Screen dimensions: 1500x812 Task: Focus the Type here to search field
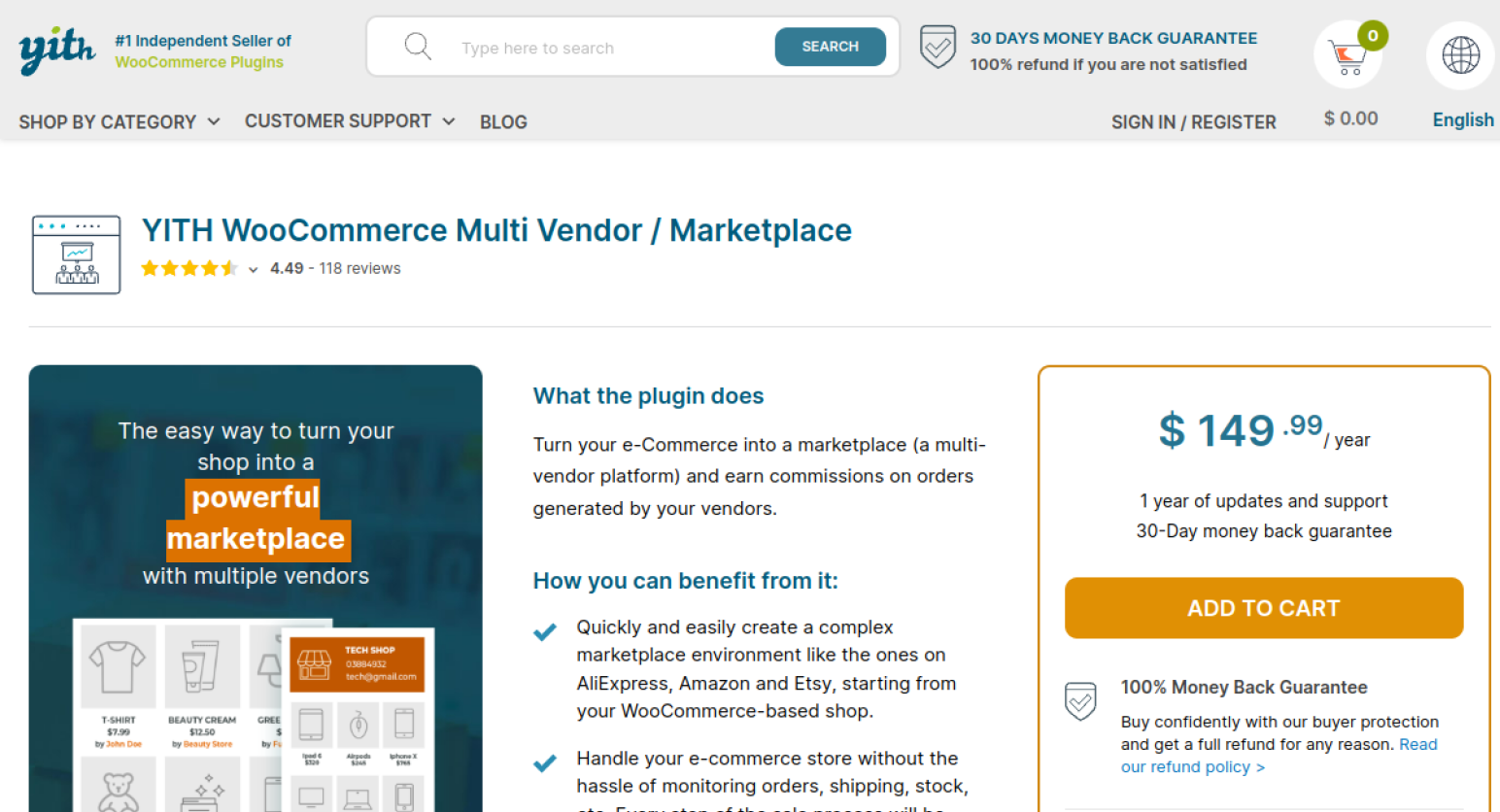click(x=612, y=48)
